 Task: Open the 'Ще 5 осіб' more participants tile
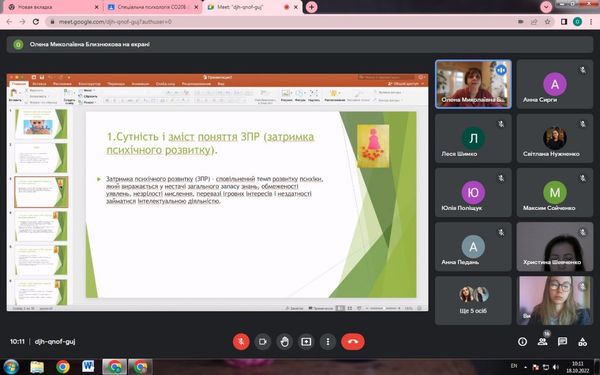473,301
